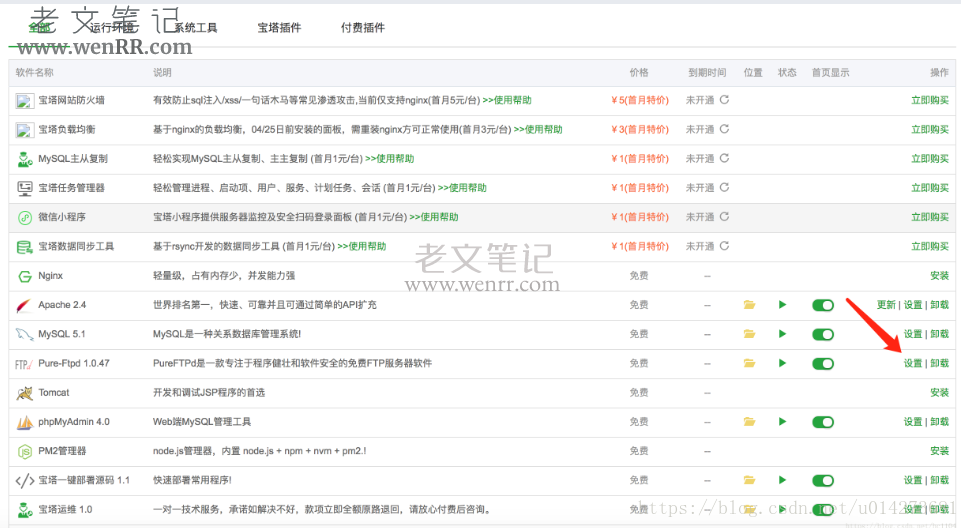The image size is (969, 528).
Task: Click the Apache 2.4 feather icon
Action: [25, 305]
